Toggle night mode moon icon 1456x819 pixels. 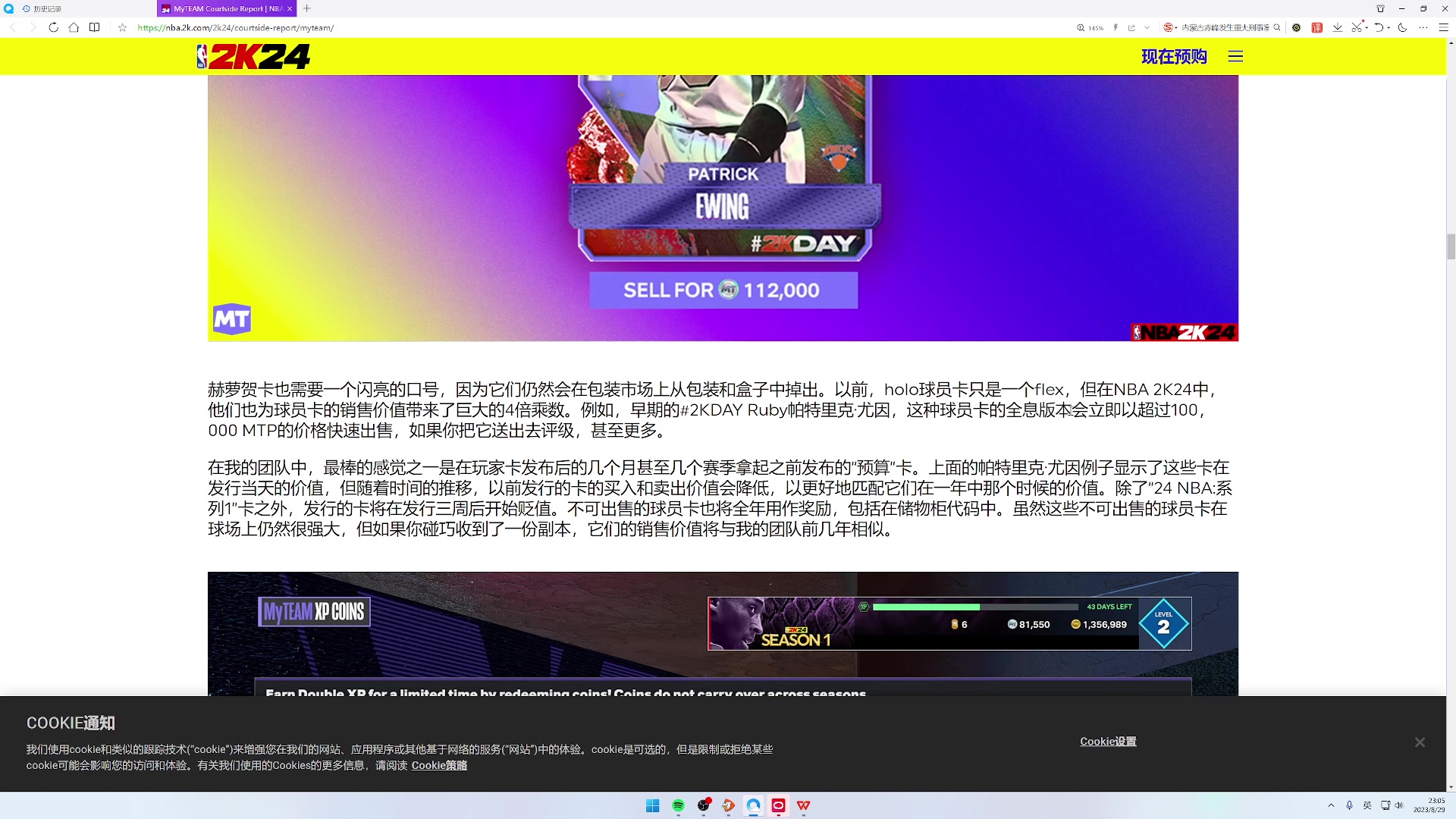1403,27
